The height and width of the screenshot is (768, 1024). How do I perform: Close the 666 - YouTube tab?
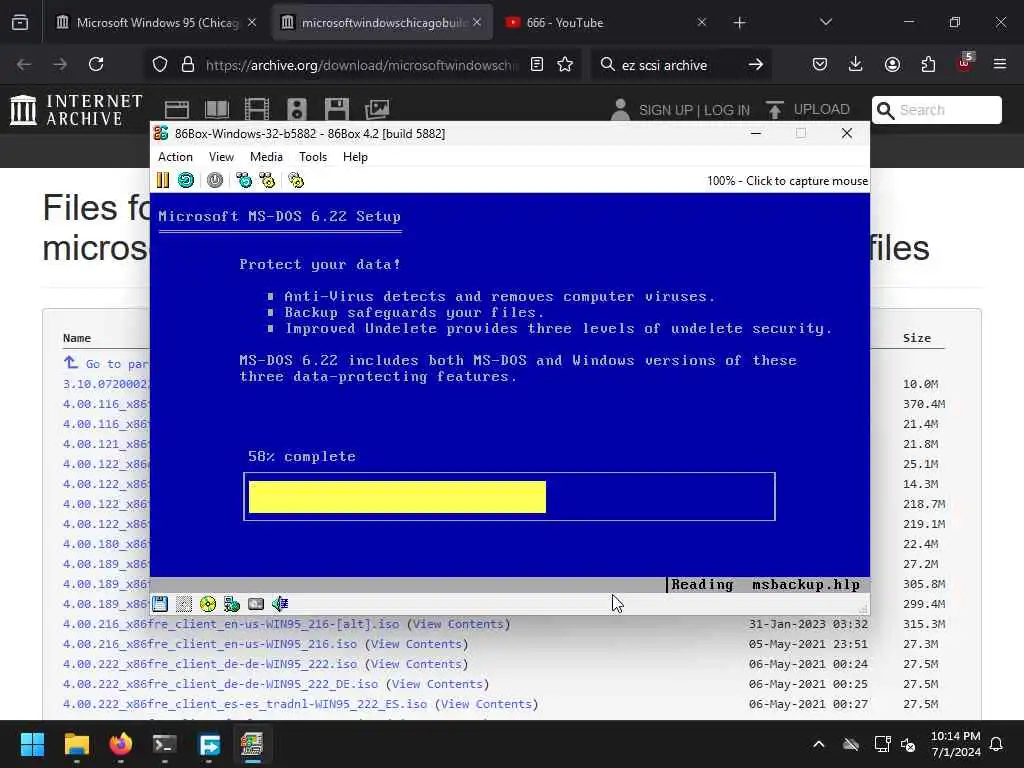pyautogui.click(x=701, y=22)
